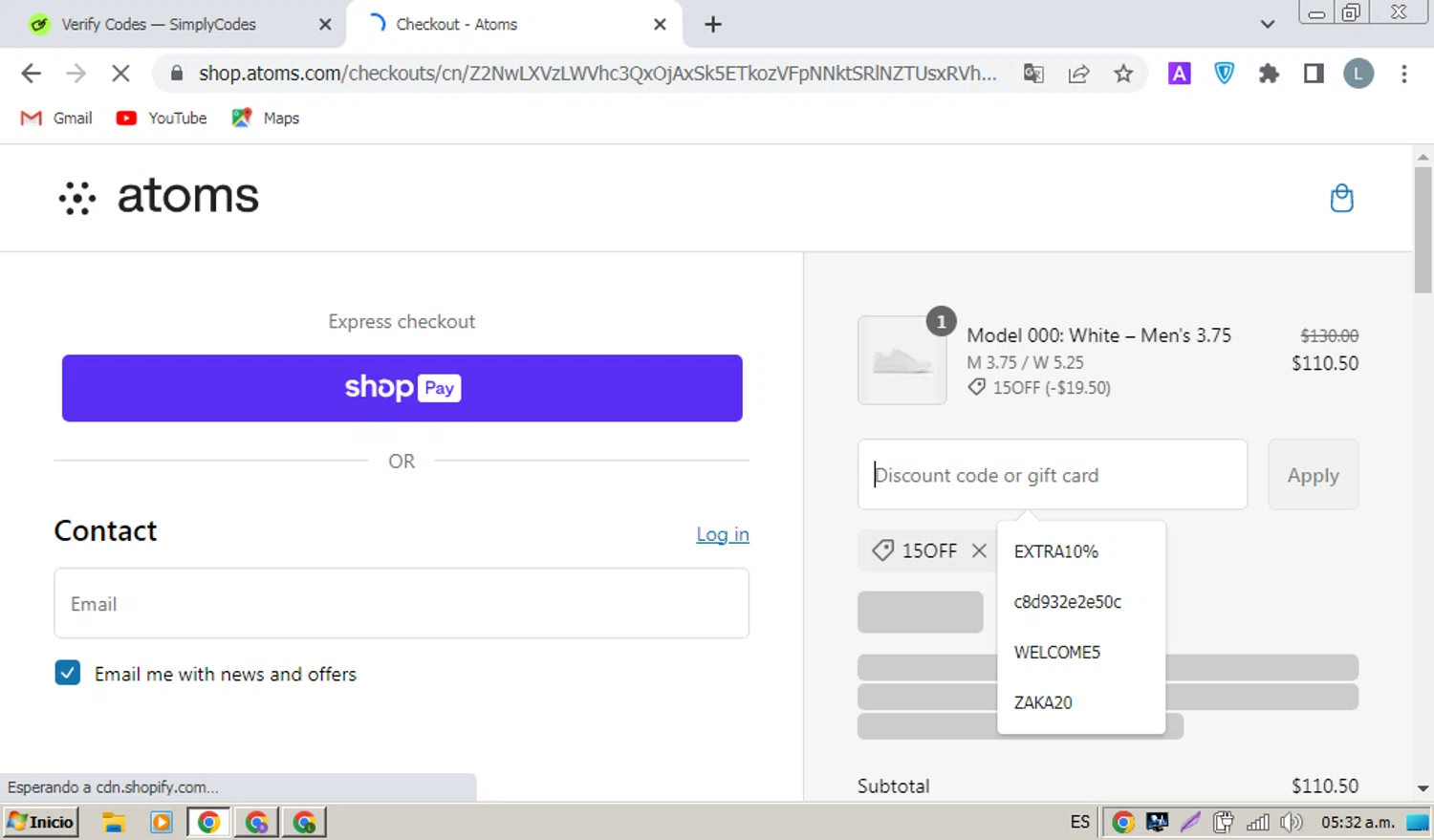Click the Model 000: White product title

pyautogui.click(x=1098, y=335)
